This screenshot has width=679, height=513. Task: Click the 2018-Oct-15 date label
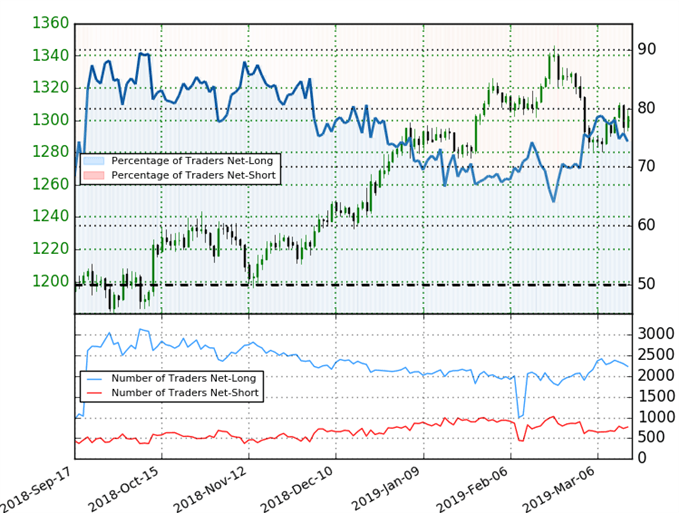pos(123,490)
